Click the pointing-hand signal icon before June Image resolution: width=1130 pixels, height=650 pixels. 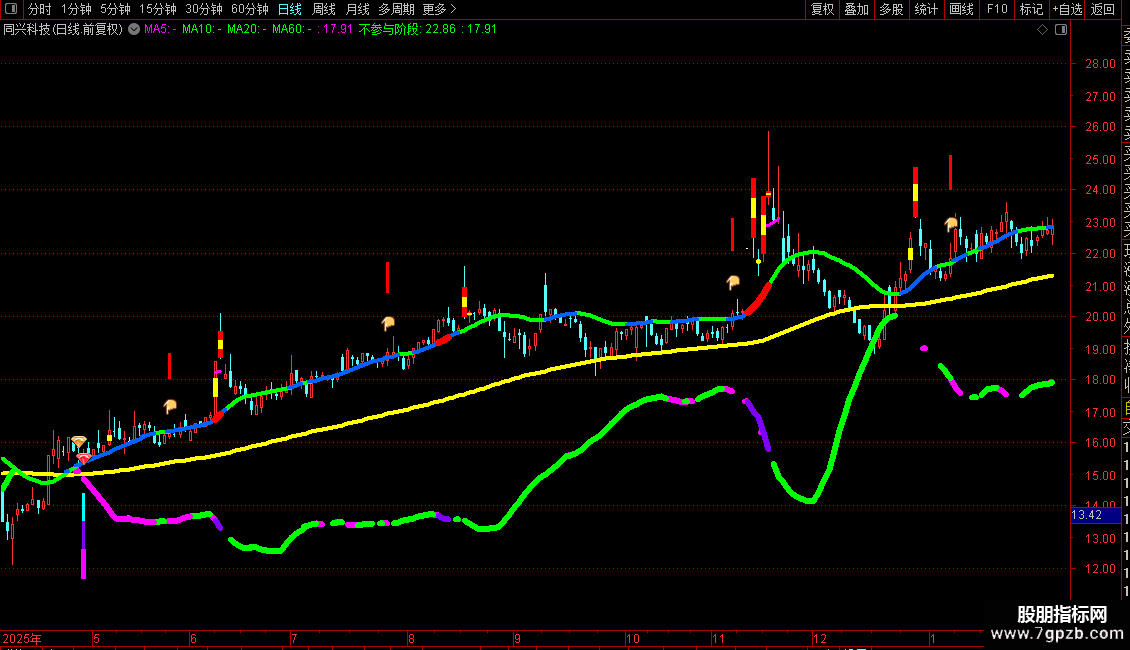[169, 406]
